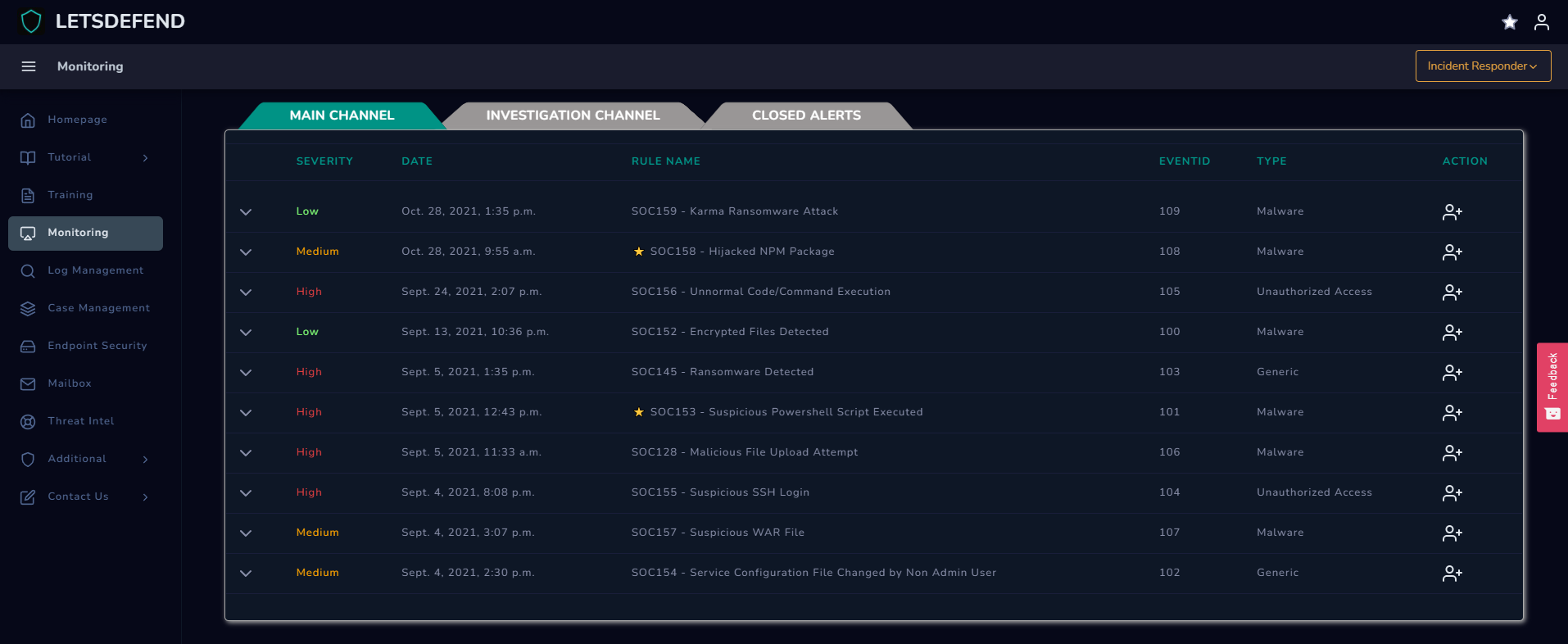Open Case Management in sidebar
This screenshot has height=644, width=1568.
pos(98,308)
